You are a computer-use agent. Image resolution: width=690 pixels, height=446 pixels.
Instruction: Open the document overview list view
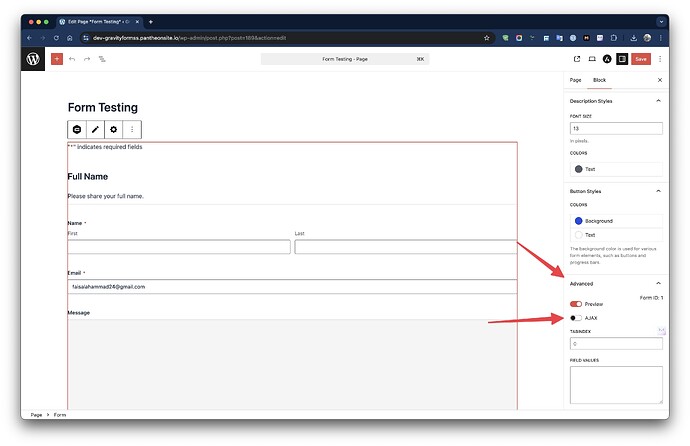(x=102, y=59)
